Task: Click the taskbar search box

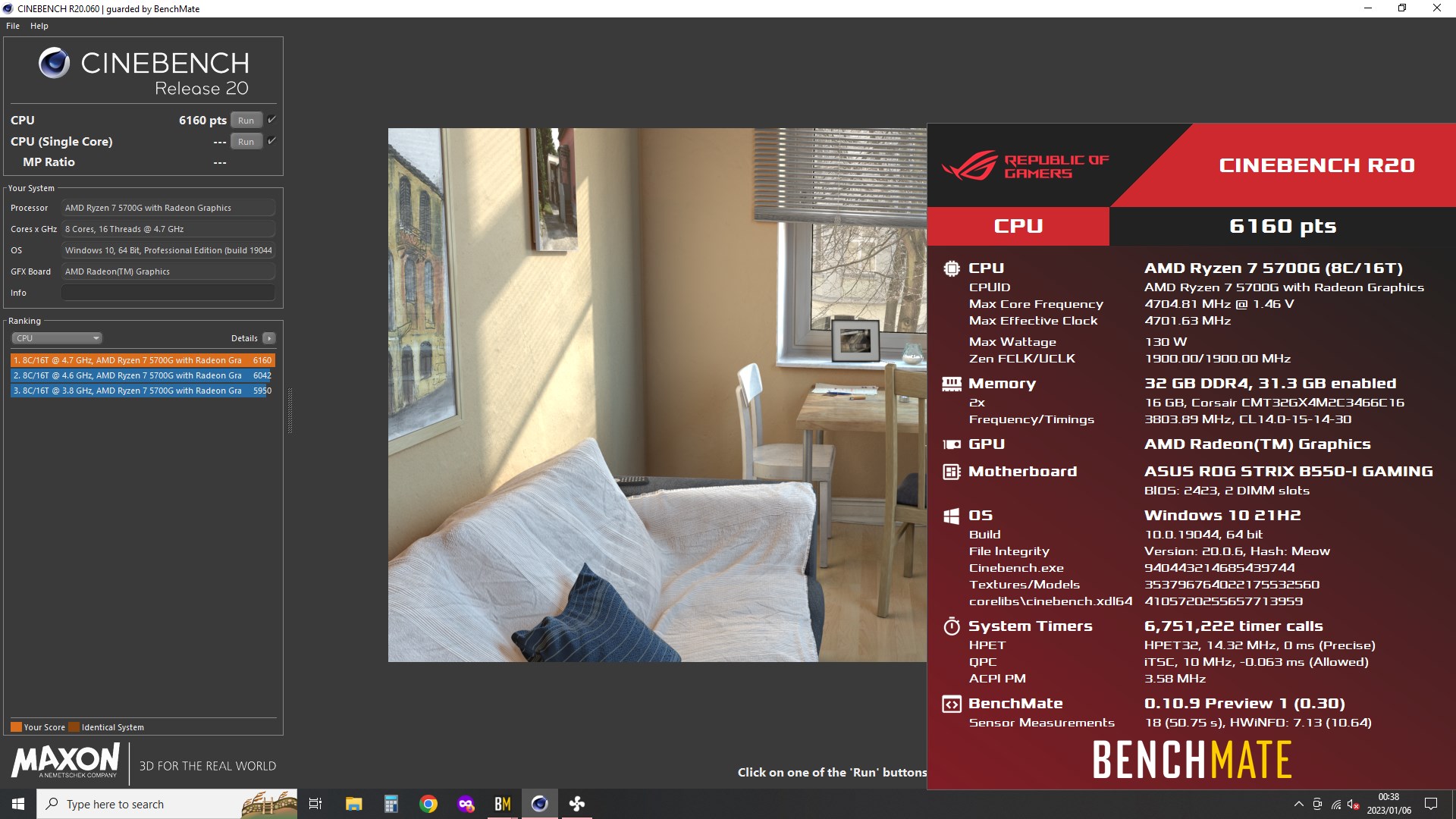Action: [167, 804]
